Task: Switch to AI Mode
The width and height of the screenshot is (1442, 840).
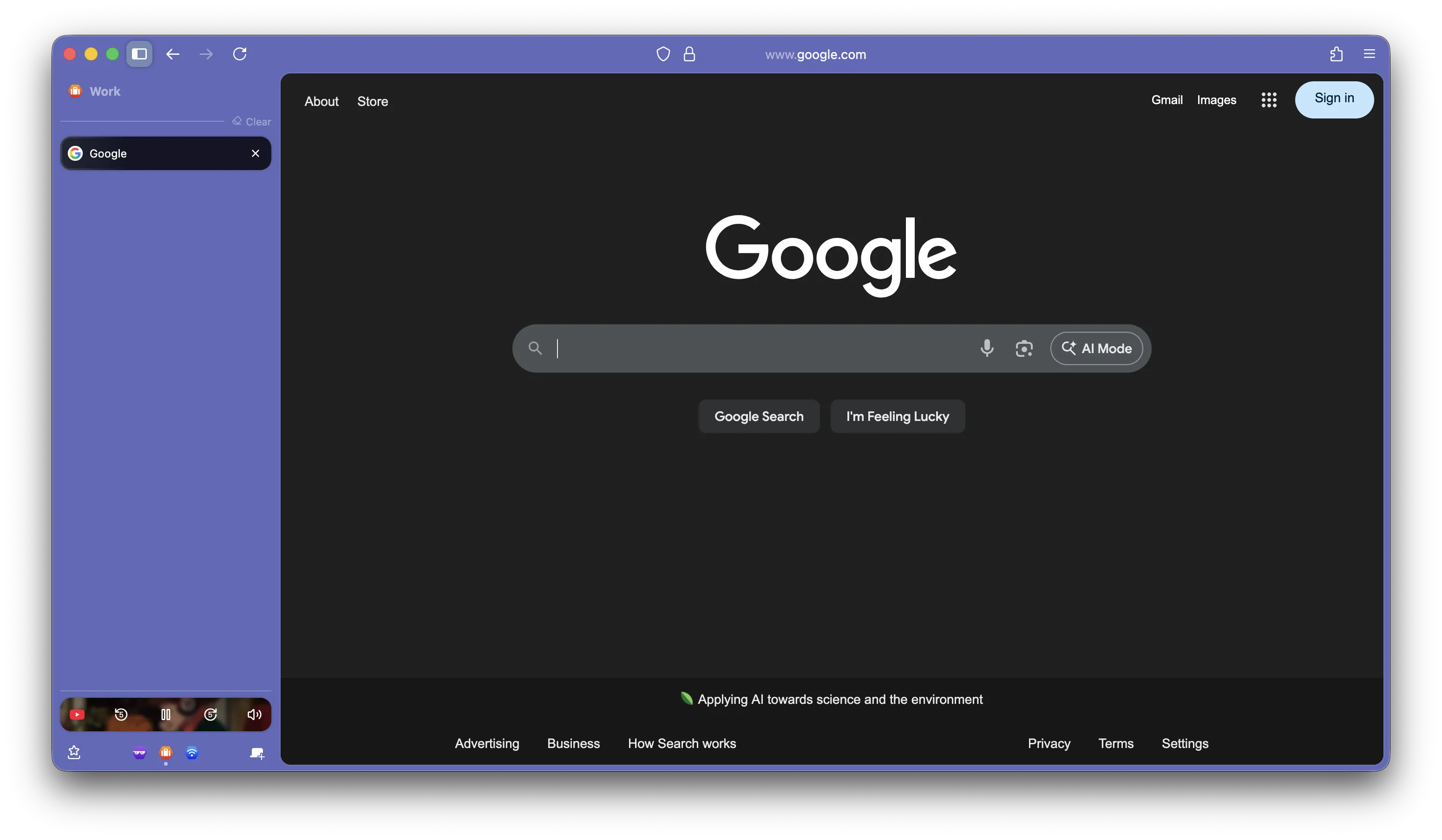Action: coord(1096,348)
